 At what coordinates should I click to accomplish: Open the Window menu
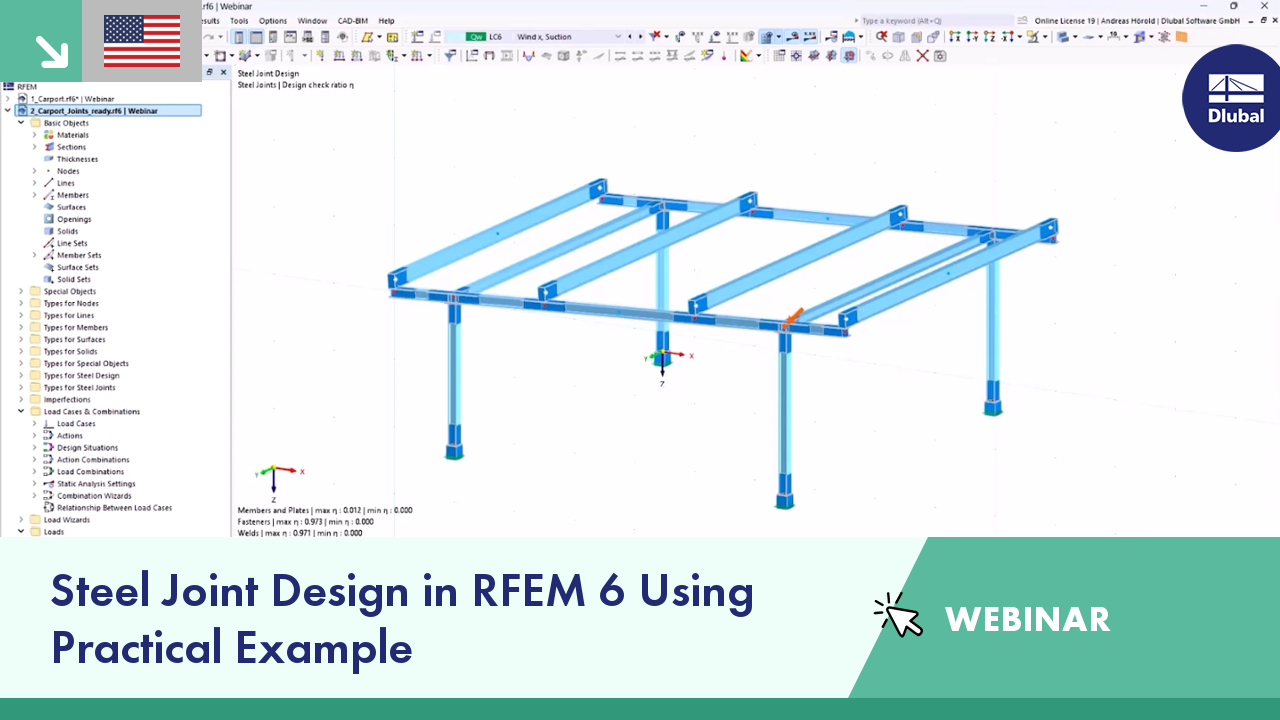(x=312, y=21)
